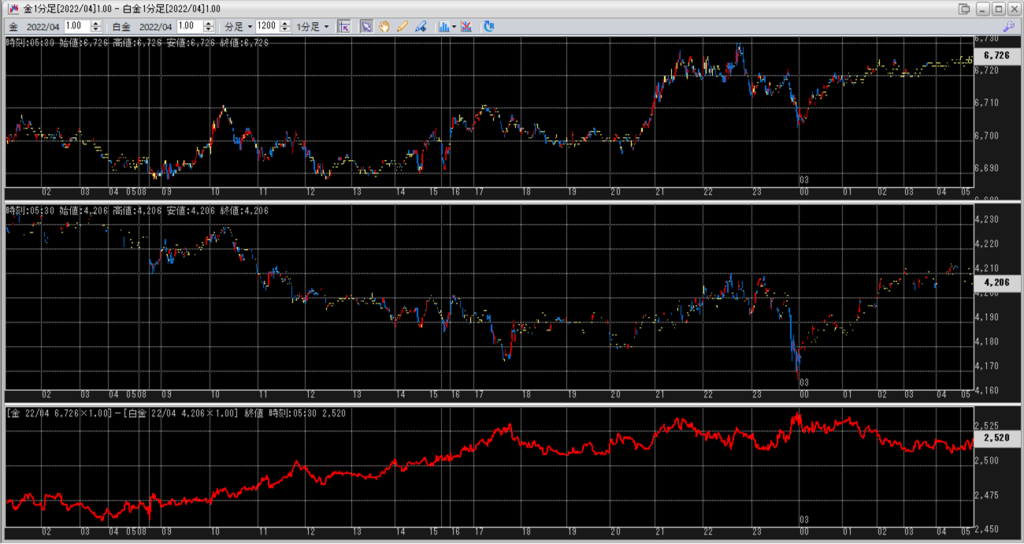The width and height of the screenshot is (1024, 544).
Task: Expand the 分足 chart type dropdown
Action: (234, 26)
